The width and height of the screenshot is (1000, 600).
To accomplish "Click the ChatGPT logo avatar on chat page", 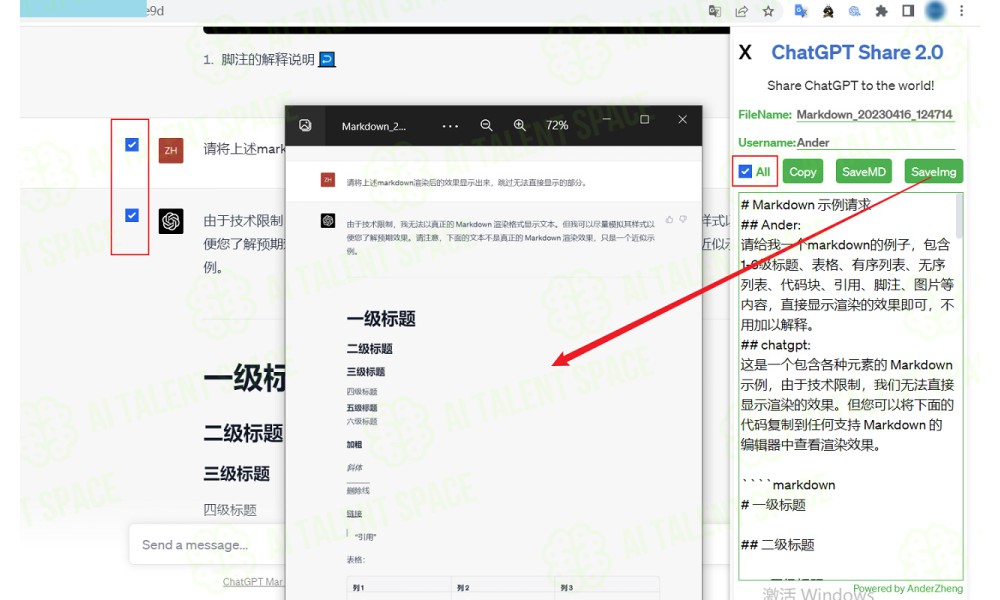I will click(x=171, y=221).
